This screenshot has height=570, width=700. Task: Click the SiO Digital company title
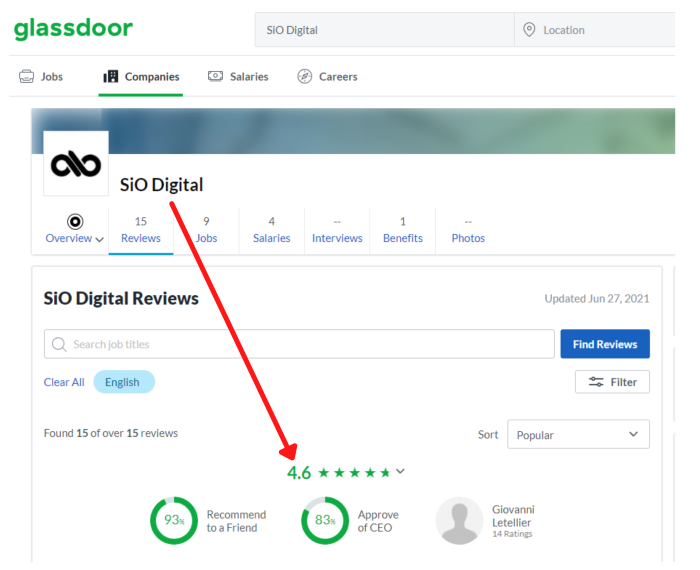[161, 185]
